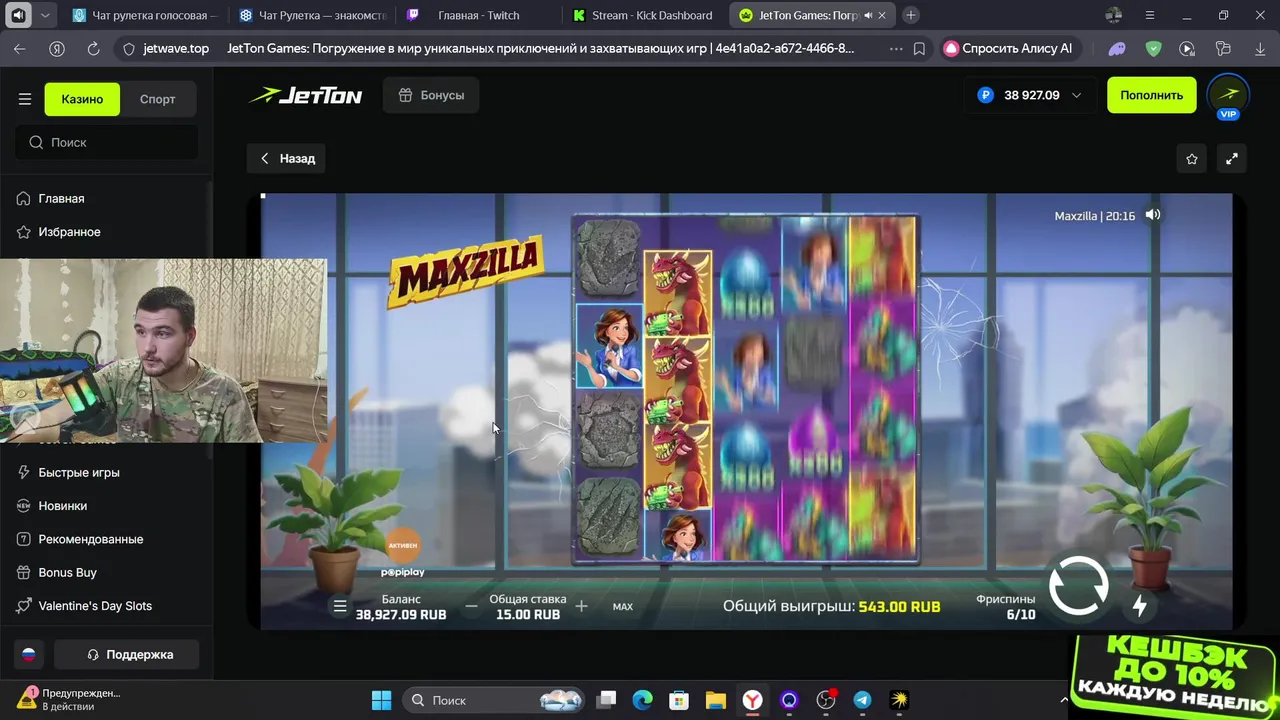1280x720 pixels.
Task: Switch to Stream - Kick Dashboard tab
Action: pos(645,15)
